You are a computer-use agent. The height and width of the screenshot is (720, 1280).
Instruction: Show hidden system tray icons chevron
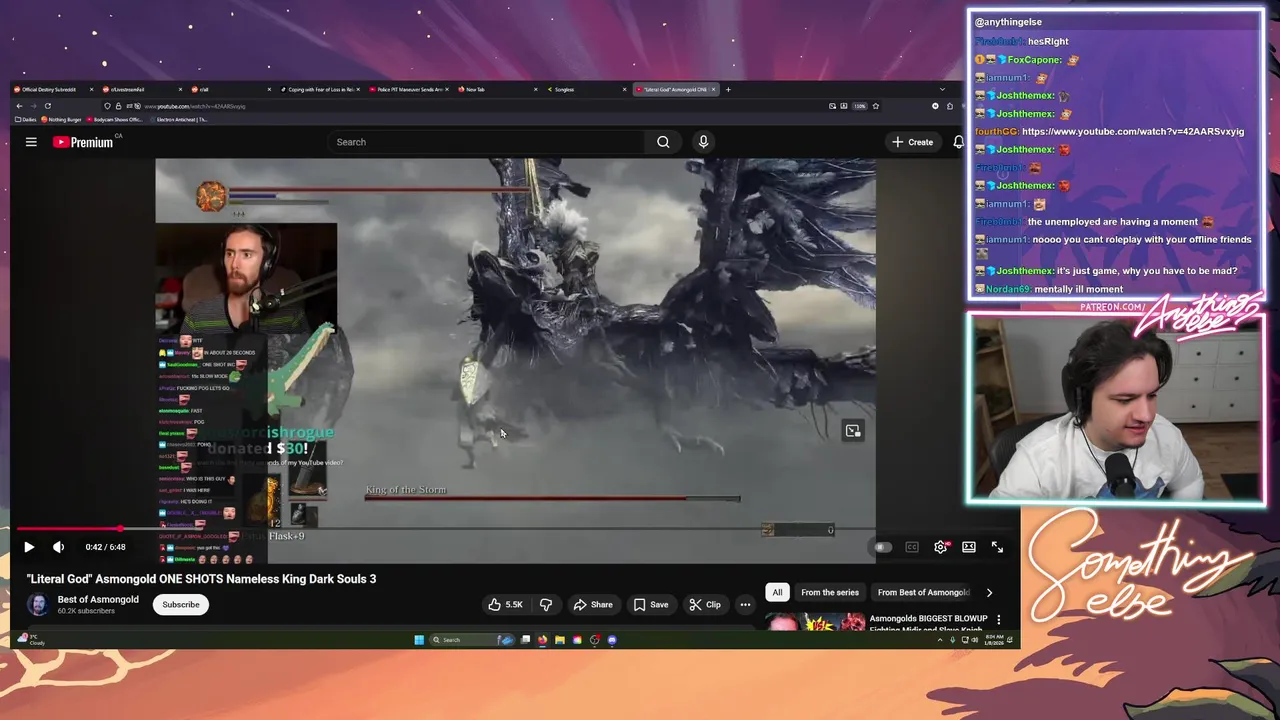click(940, 640)
